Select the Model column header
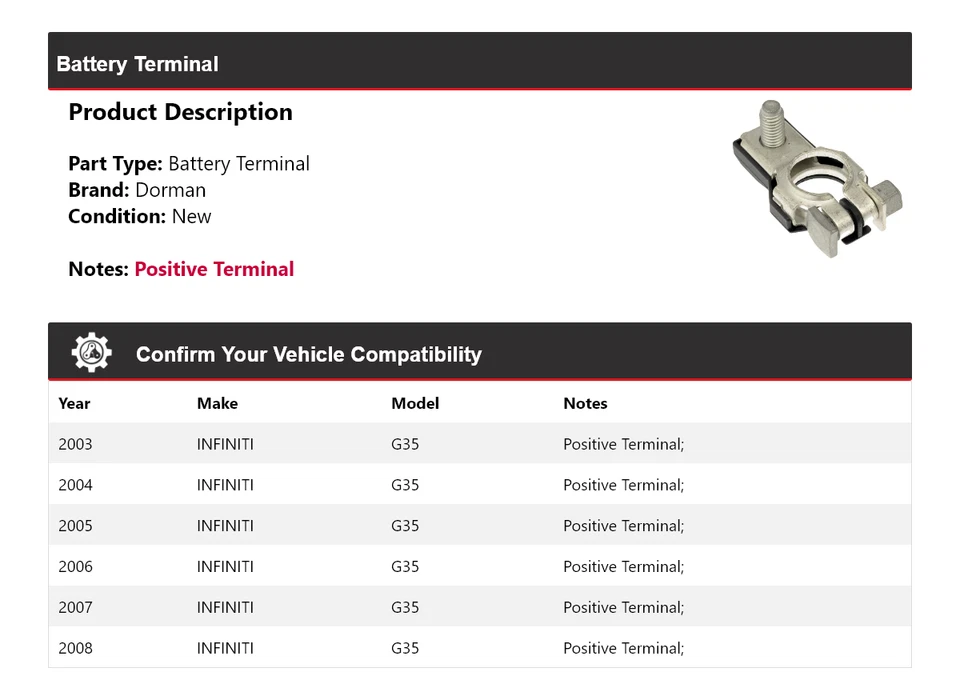 click(415, 403)
